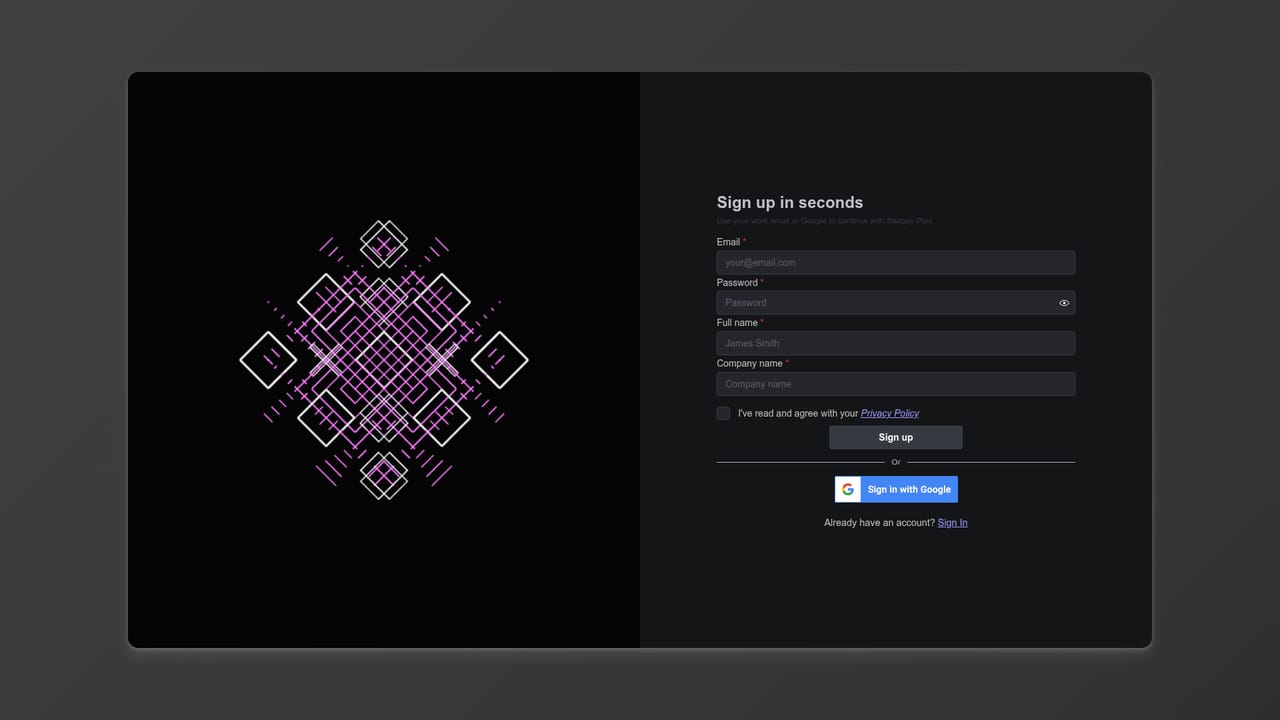The image size is (1280, 720).
Task: Click the Company name label
Action: (749, 364)
